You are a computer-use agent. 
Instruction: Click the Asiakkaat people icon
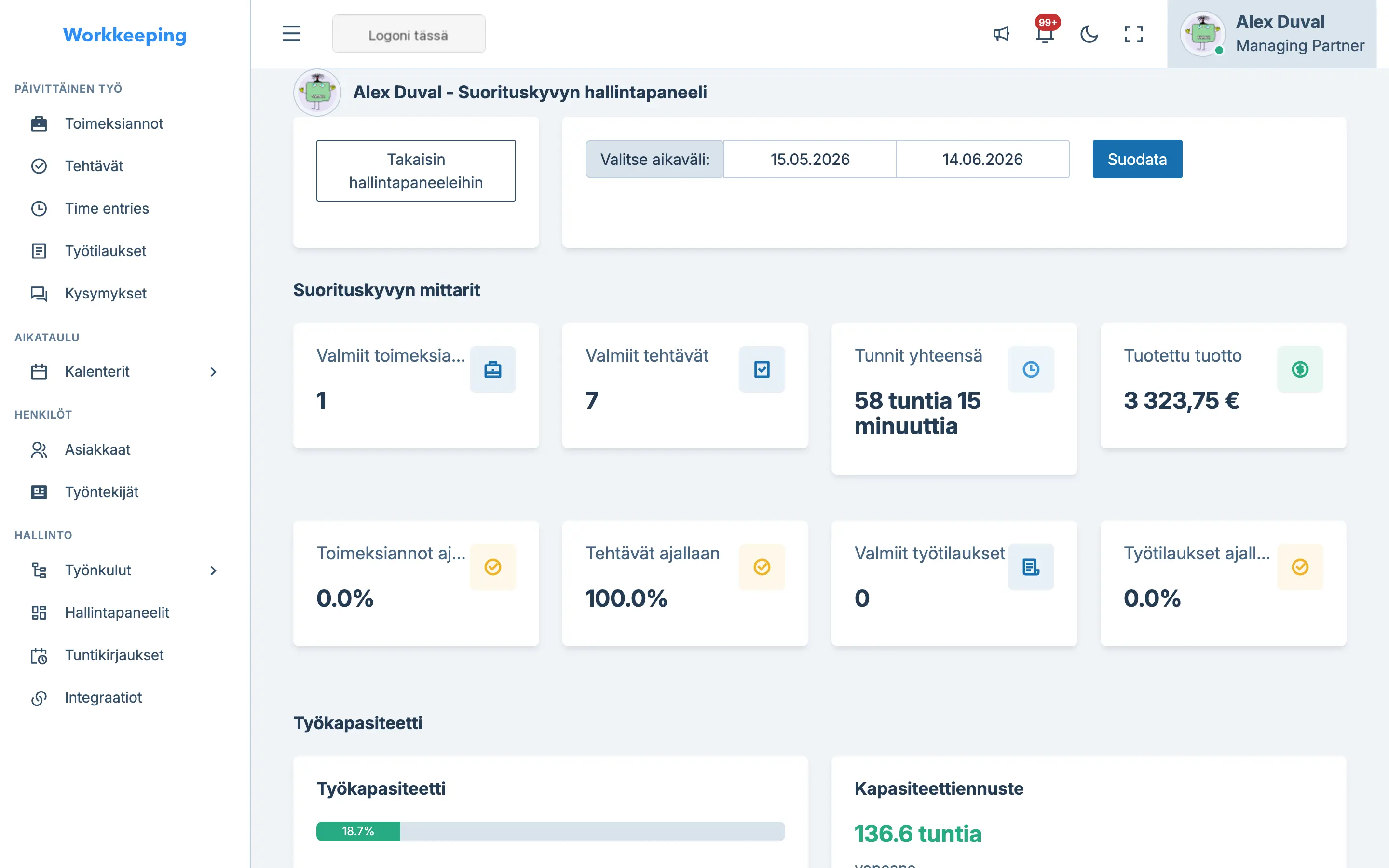39,449
